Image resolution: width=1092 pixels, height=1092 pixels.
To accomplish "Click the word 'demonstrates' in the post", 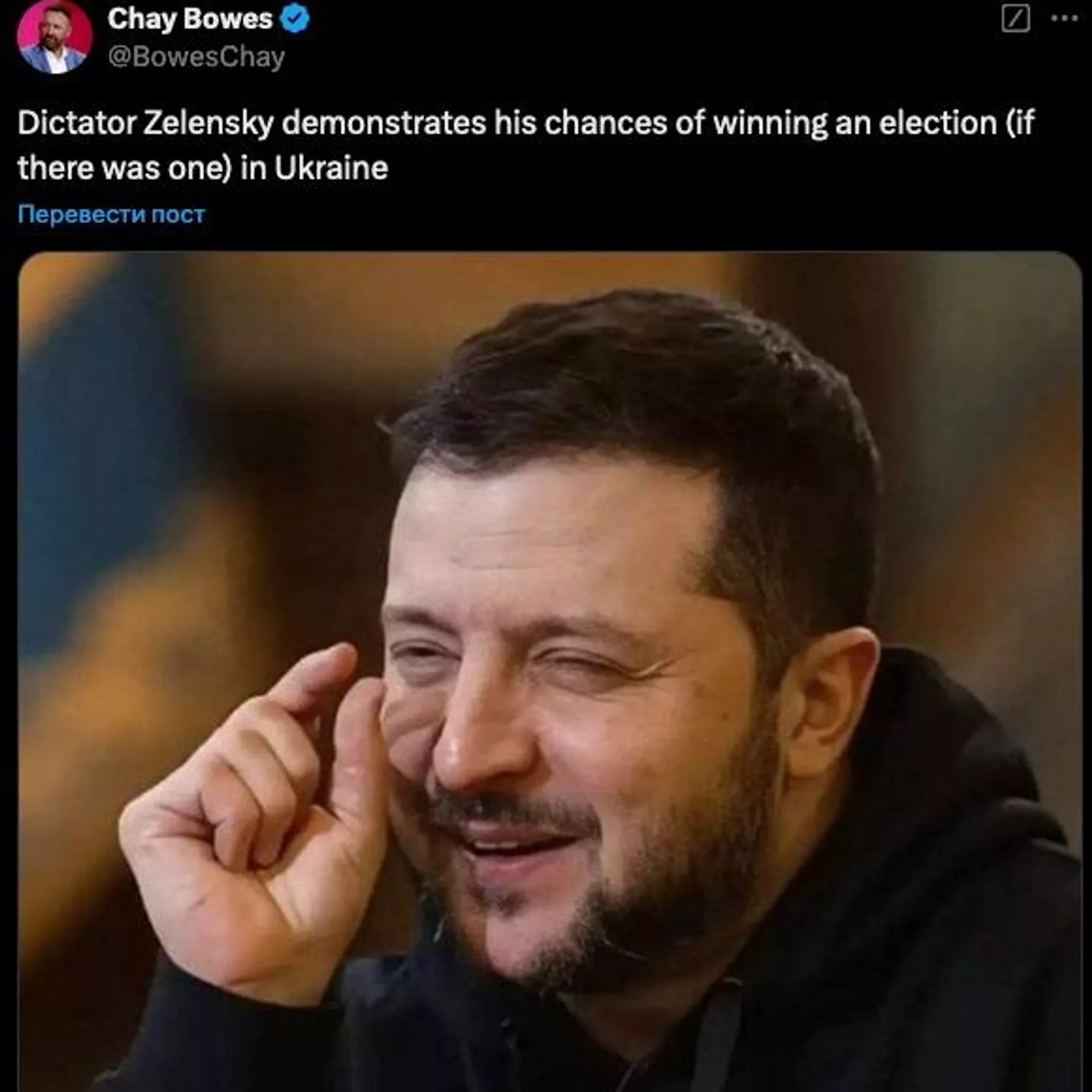I will coord(384,123).
